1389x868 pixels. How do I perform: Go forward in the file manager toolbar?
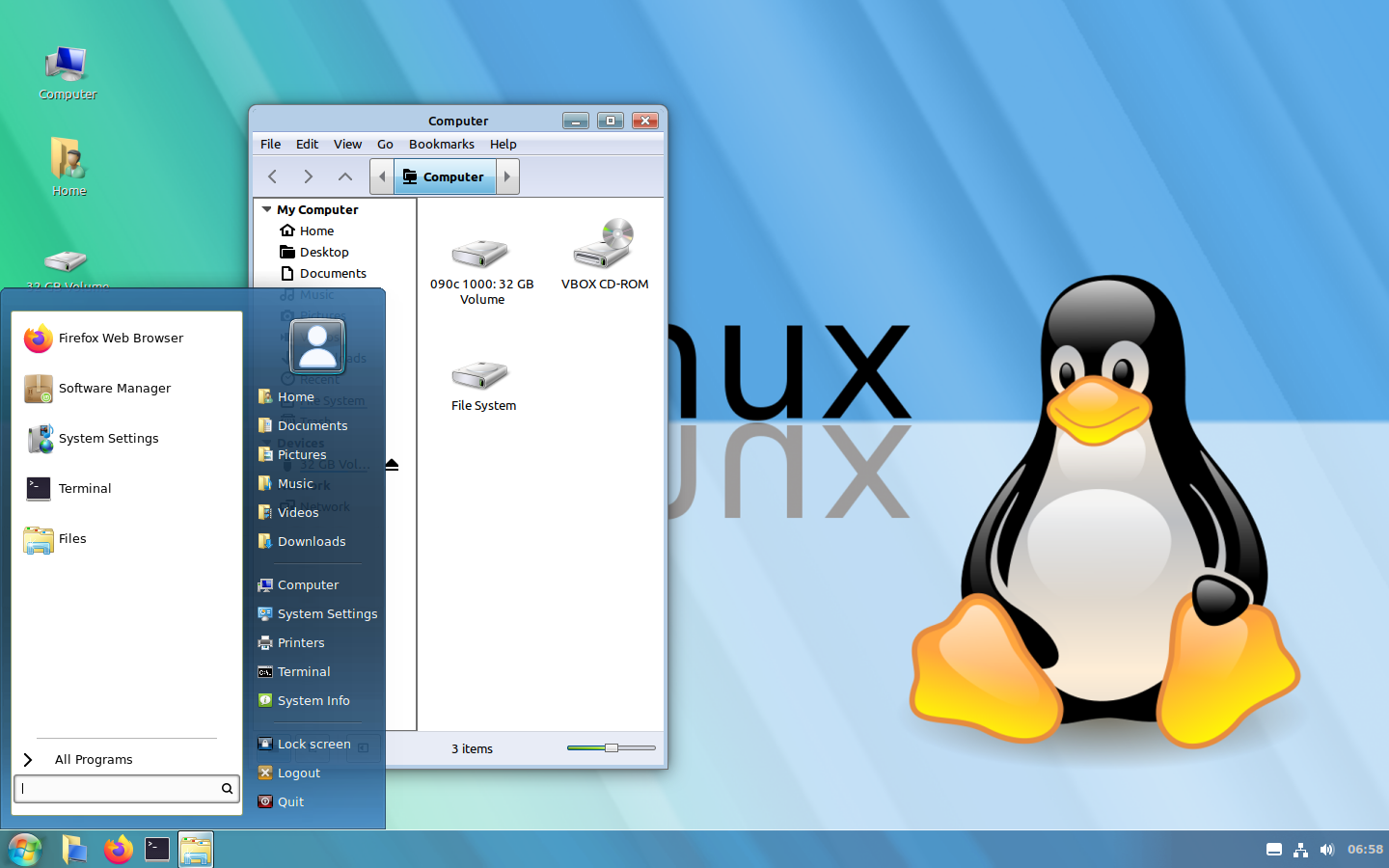309,176
